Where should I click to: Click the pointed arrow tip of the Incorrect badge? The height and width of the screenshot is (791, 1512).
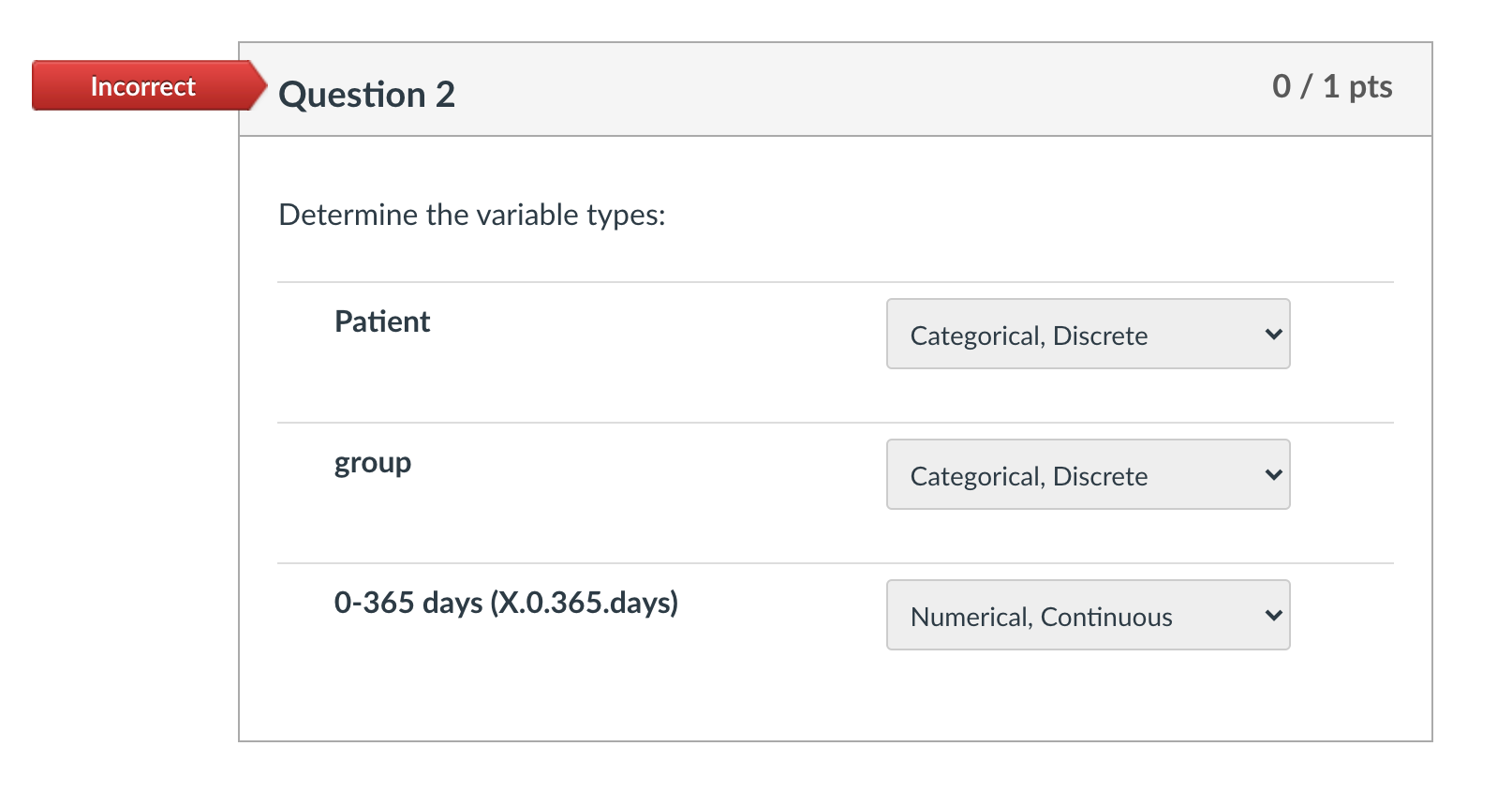(259, 86)
